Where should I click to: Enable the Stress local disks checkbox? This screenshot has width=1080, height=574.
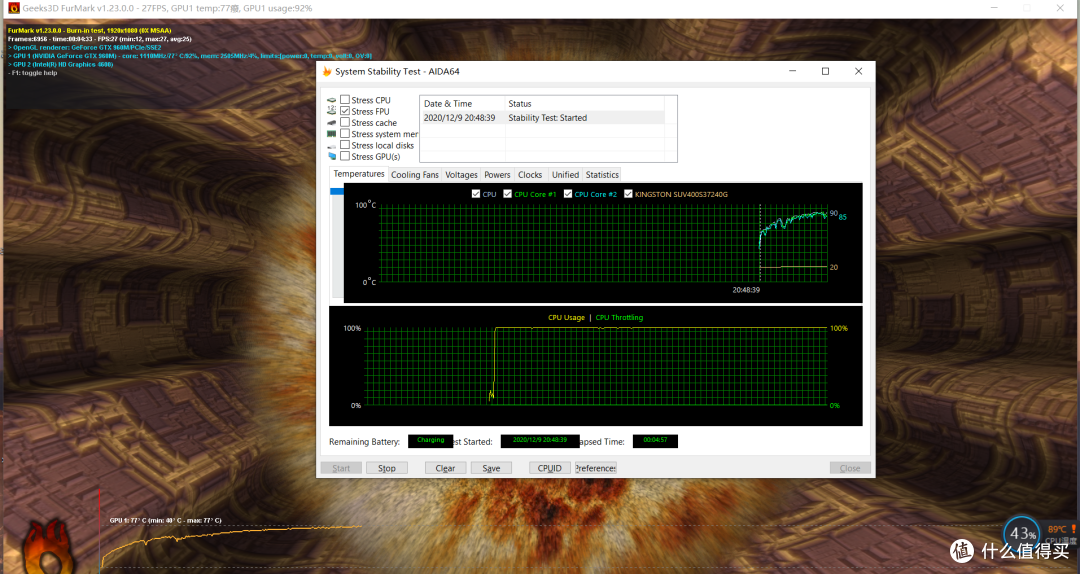coord(345,145)
